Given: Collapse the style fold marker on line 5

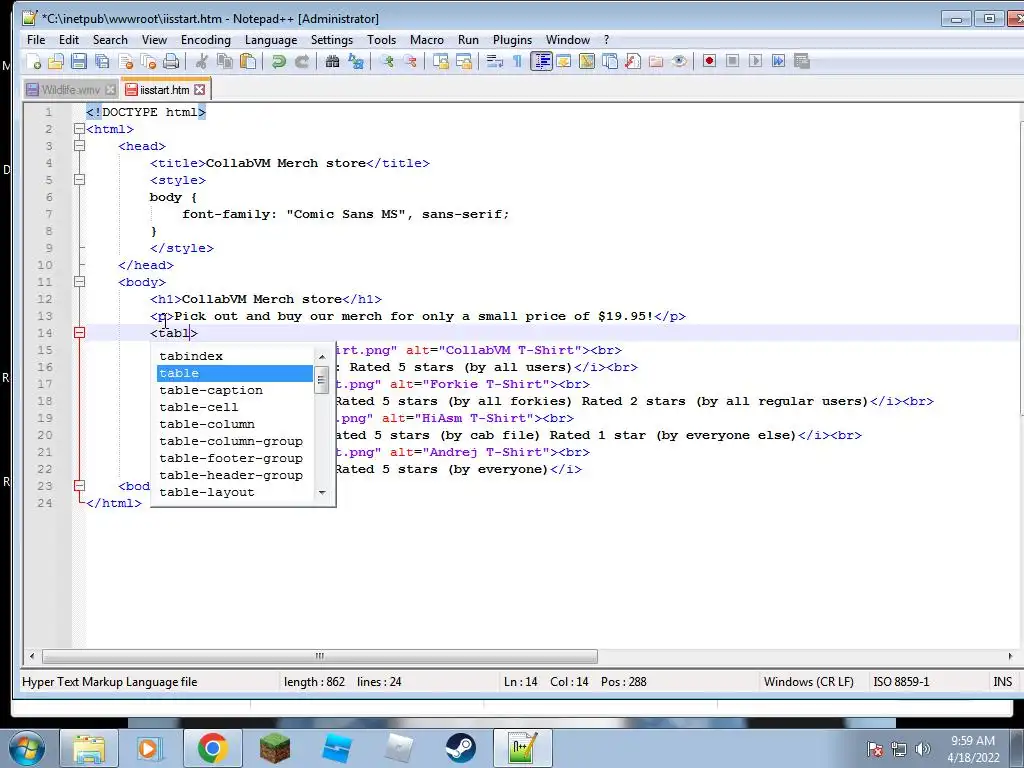Looking at the screenshot, I should coord(79,180).
